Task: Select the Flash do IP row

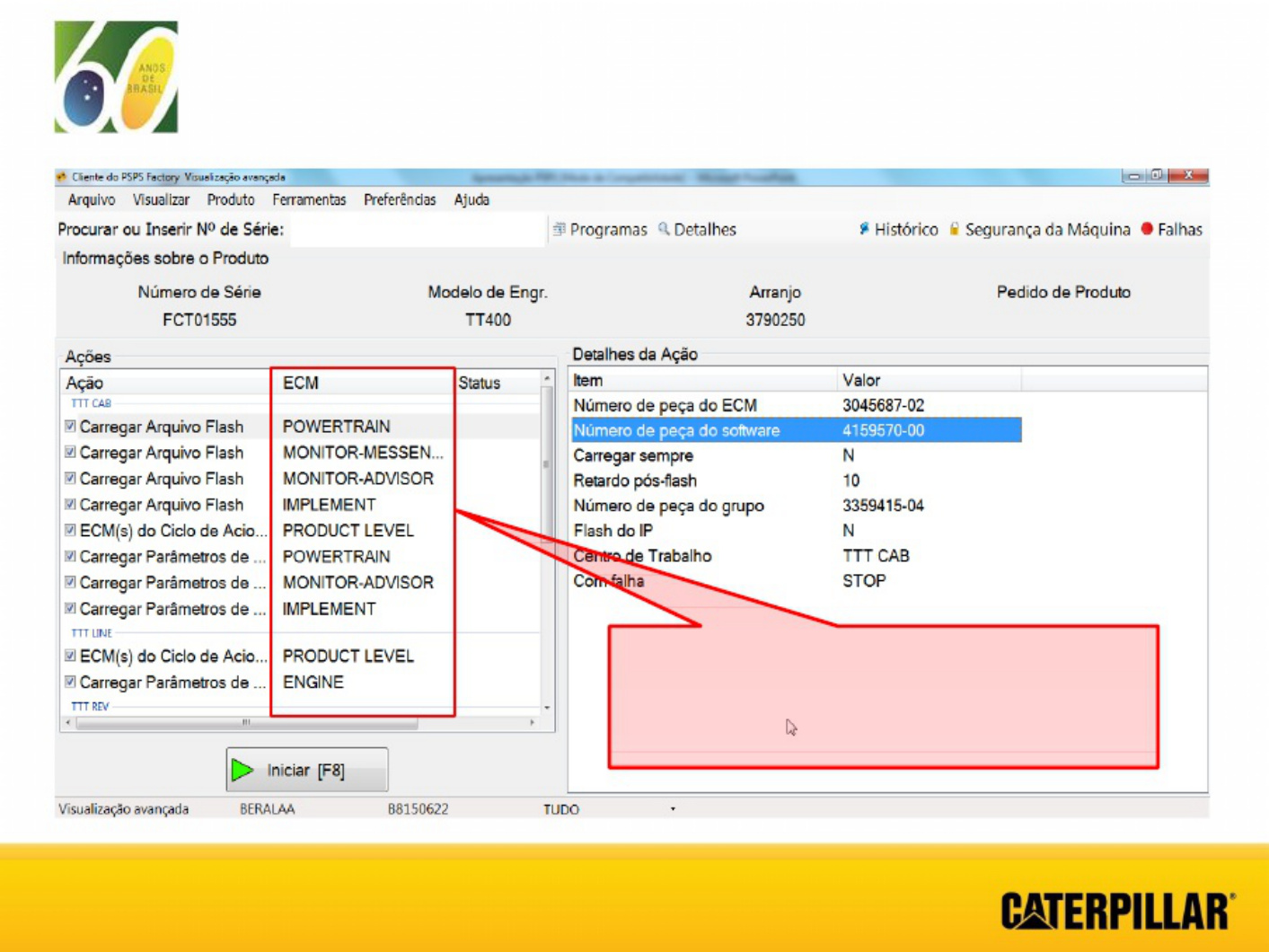Action: 796,531
